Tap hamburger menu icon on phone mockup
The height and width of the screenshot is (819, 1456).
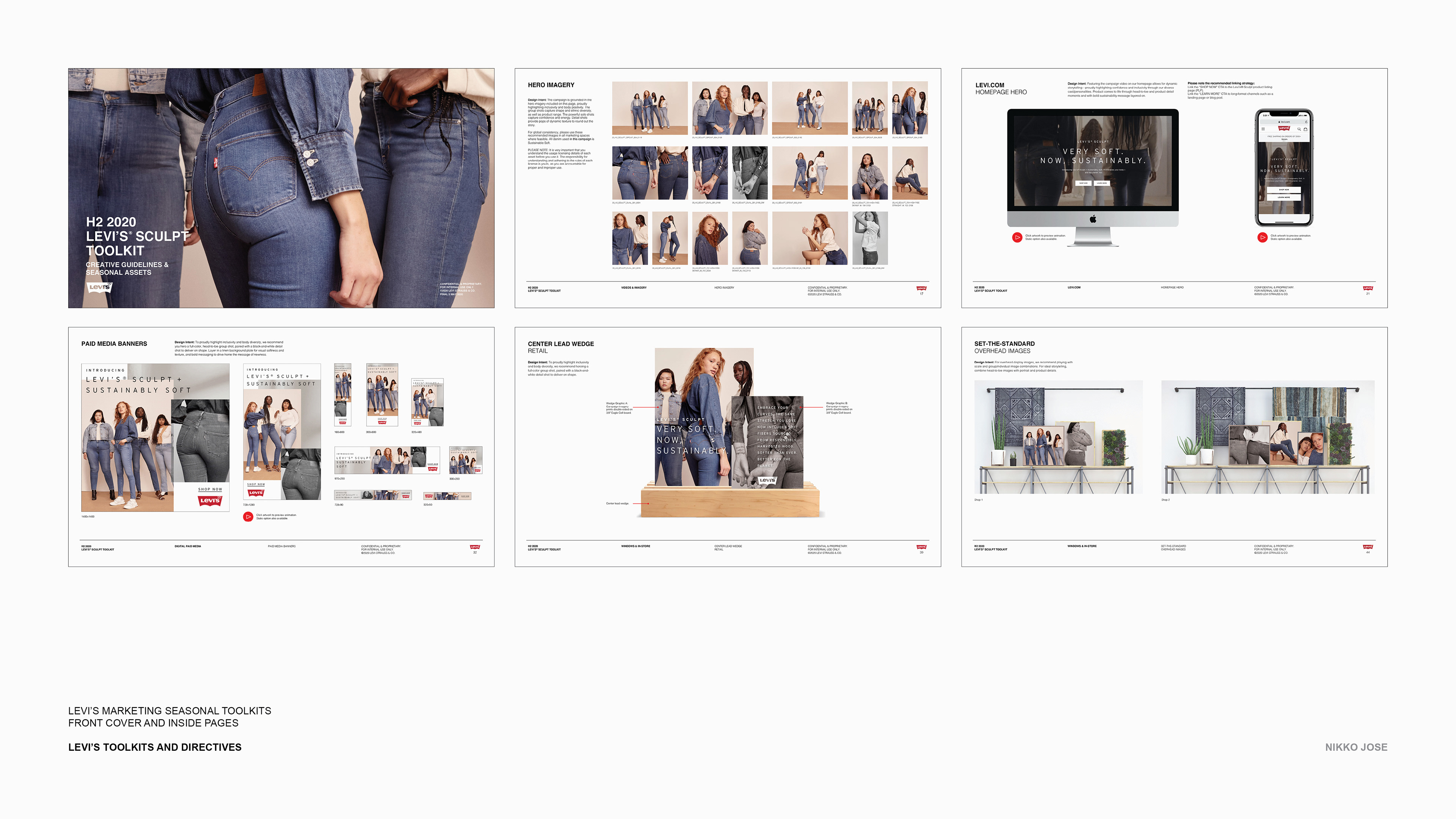click(x=1263, y=129)
